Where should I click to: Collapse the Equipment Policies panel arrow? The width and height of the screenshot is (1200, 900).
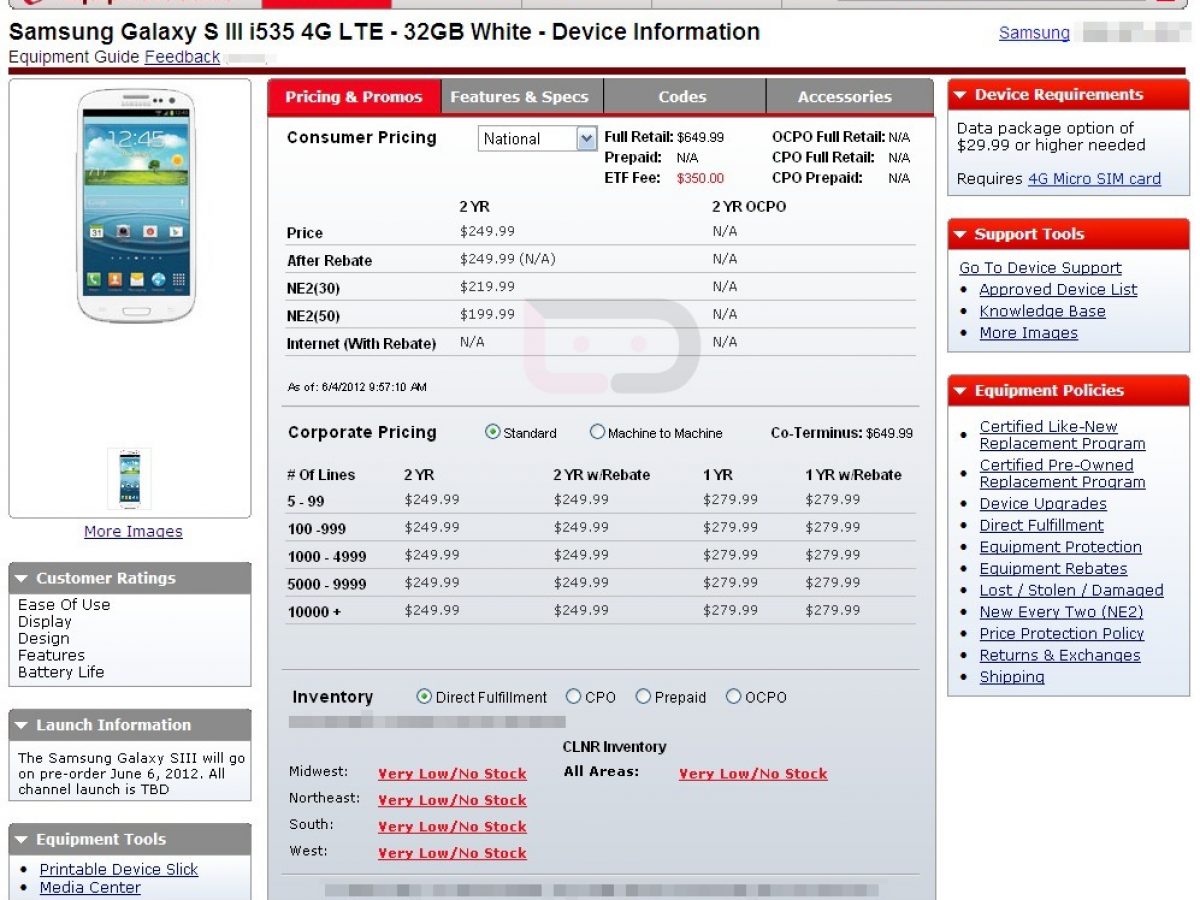point(960,391)
